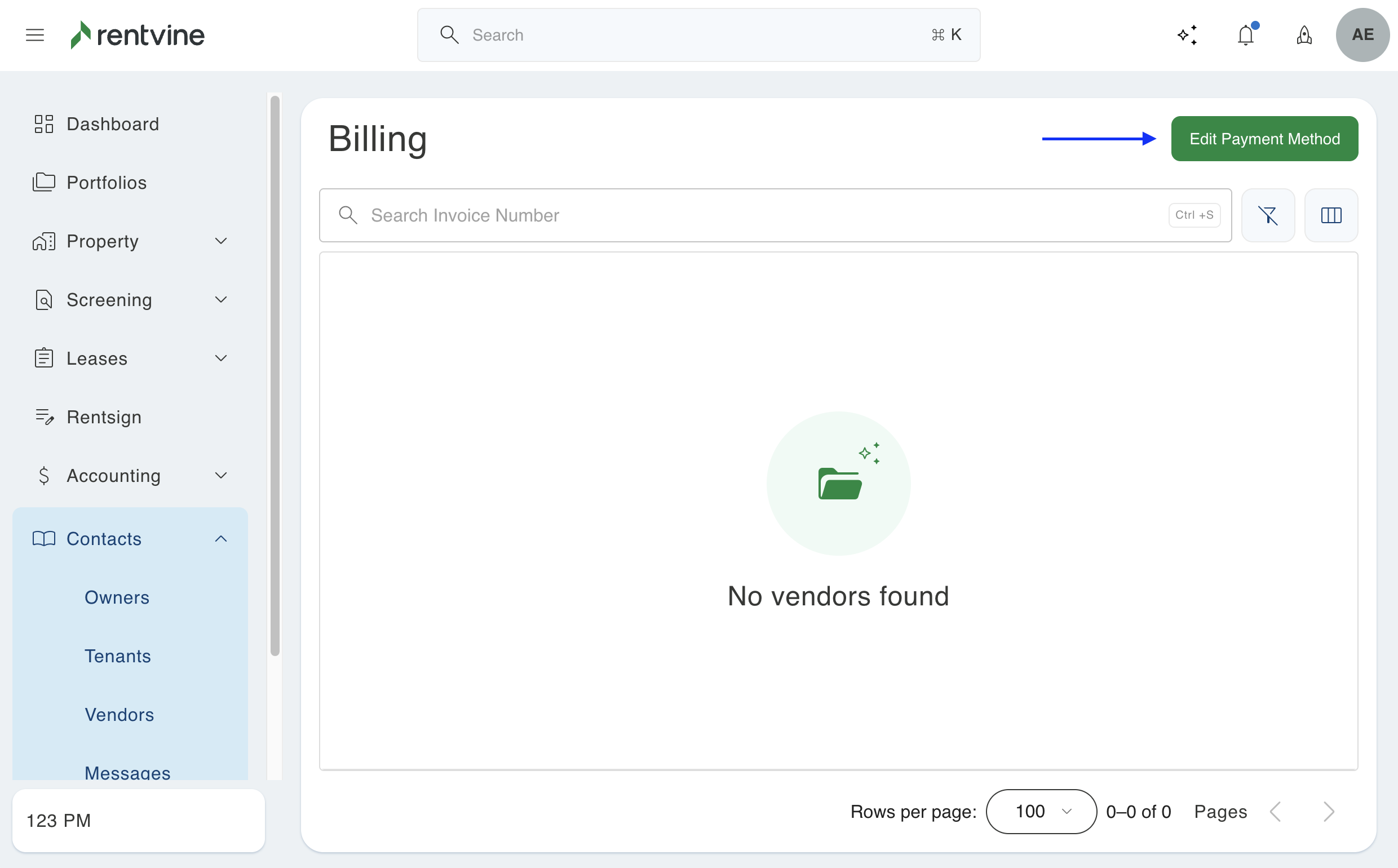Go to Vendors under Contacts
Image resolution: width=1398 pixels, height=868 pixels.
(119, 715)
